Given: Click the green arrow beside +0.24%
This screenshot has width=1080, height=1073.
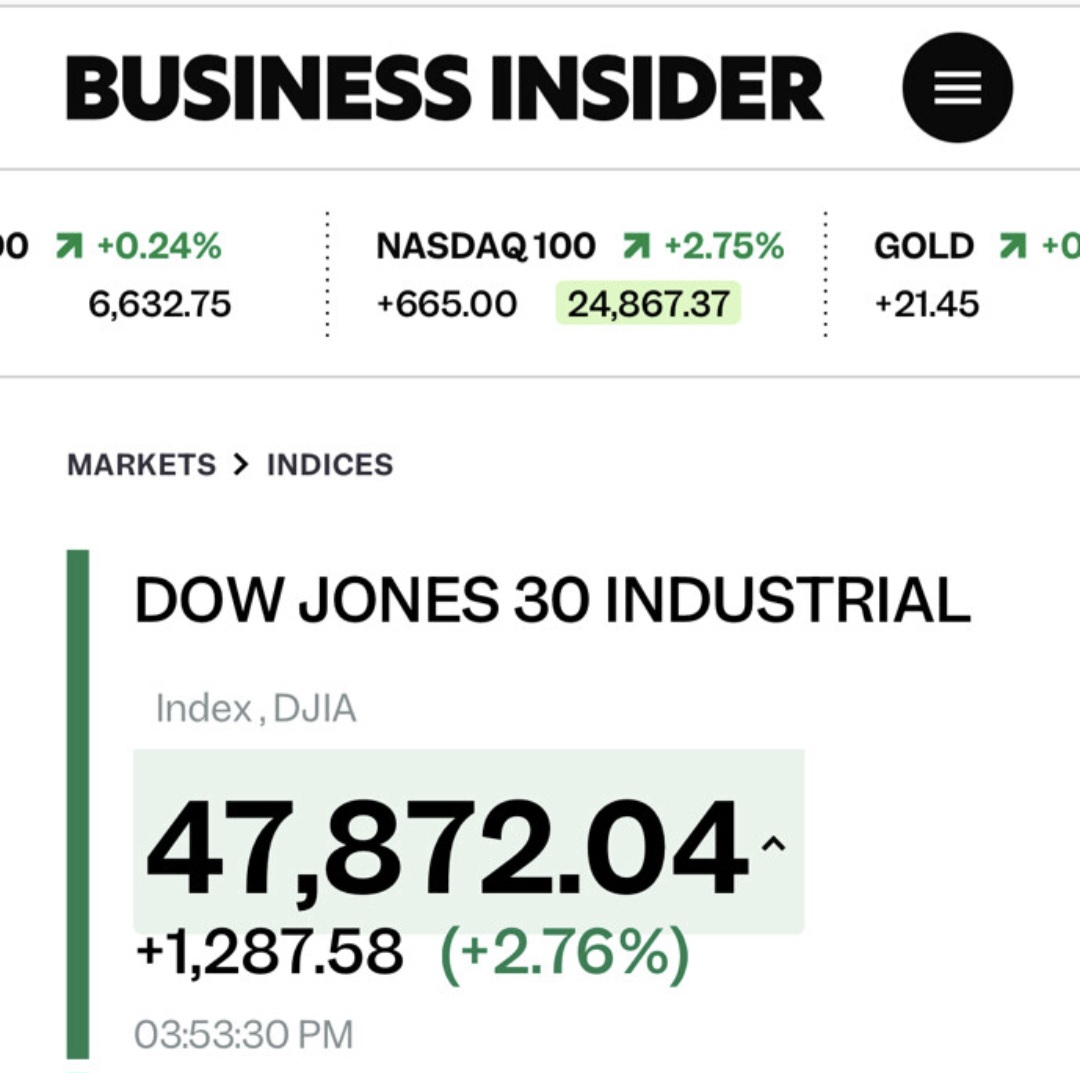Looking at the screenshot, I should pos(69,246).
